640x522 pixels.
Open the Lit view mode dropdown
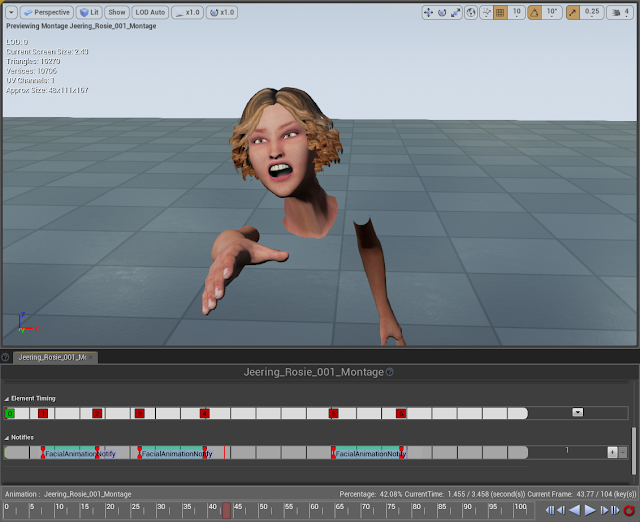click(90, 12)
